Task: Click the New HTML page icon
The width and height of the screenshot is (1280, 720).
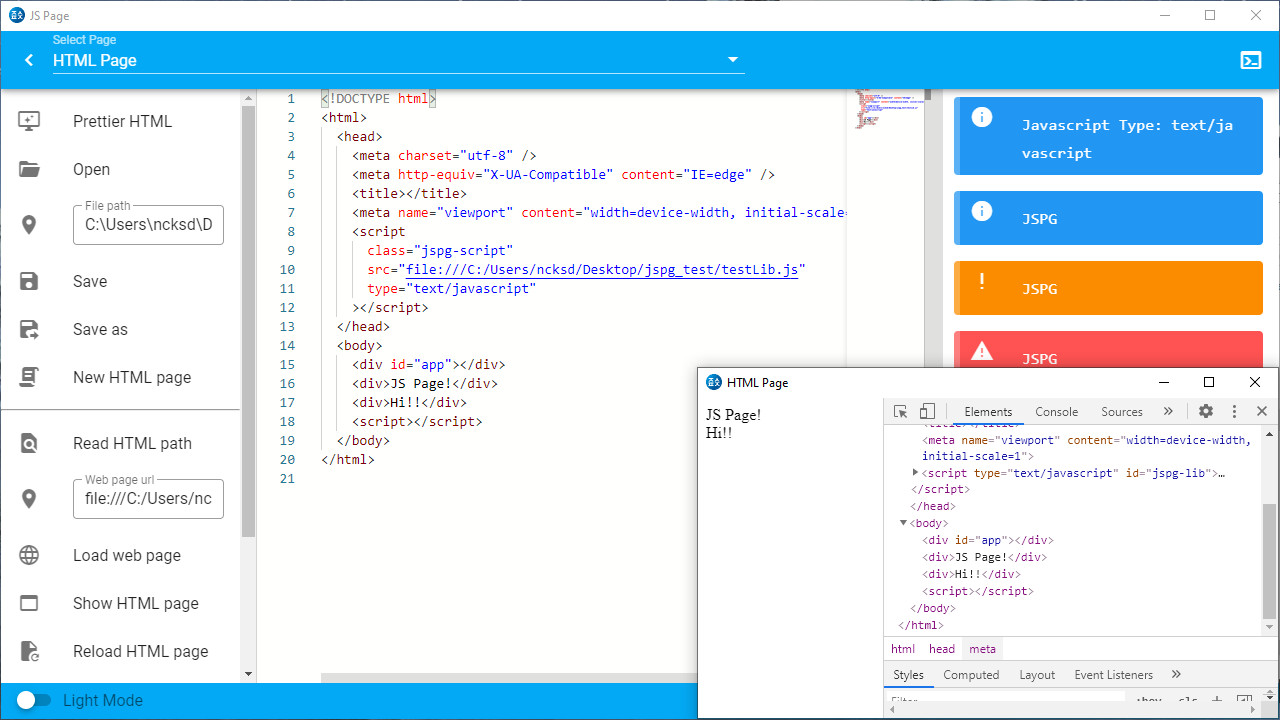Action: pyautogui.click(x=29, y=377)
